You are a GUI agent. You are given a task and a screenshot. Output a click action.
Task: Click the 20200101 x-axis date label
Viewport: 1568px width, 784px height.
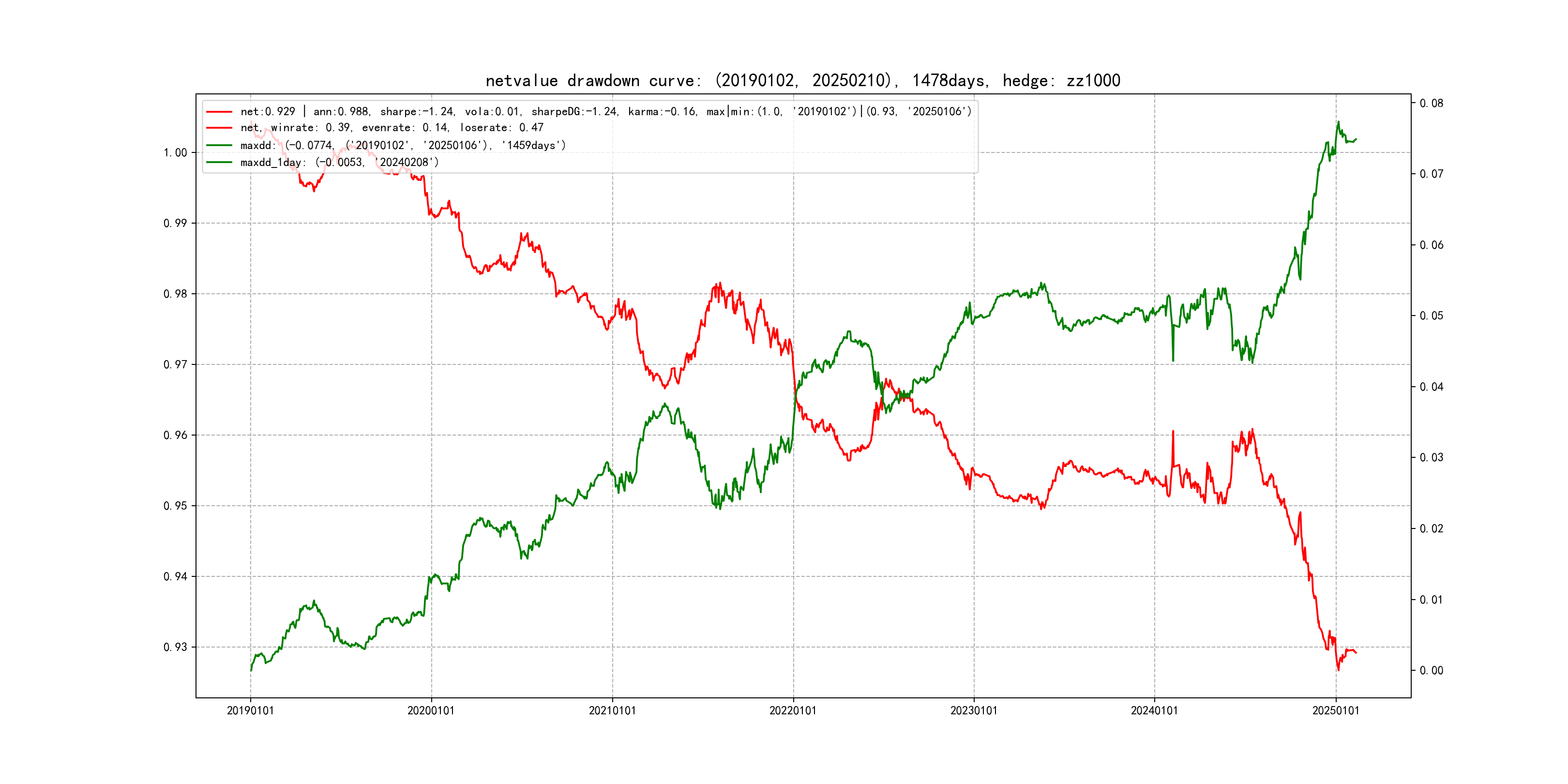click(x=431, y=710)
